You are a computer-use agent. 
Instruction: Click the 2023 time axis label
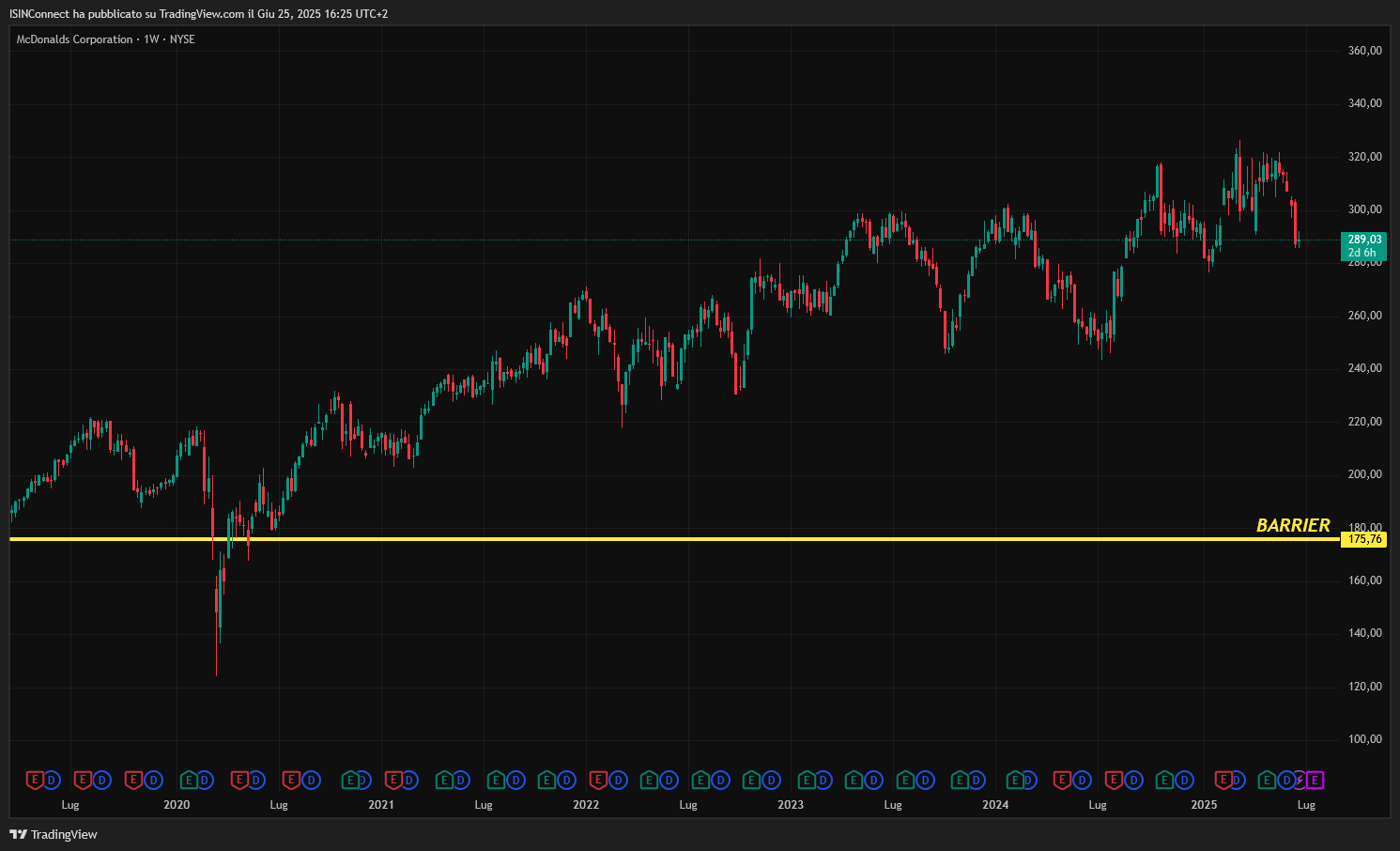tap(791, 805)
